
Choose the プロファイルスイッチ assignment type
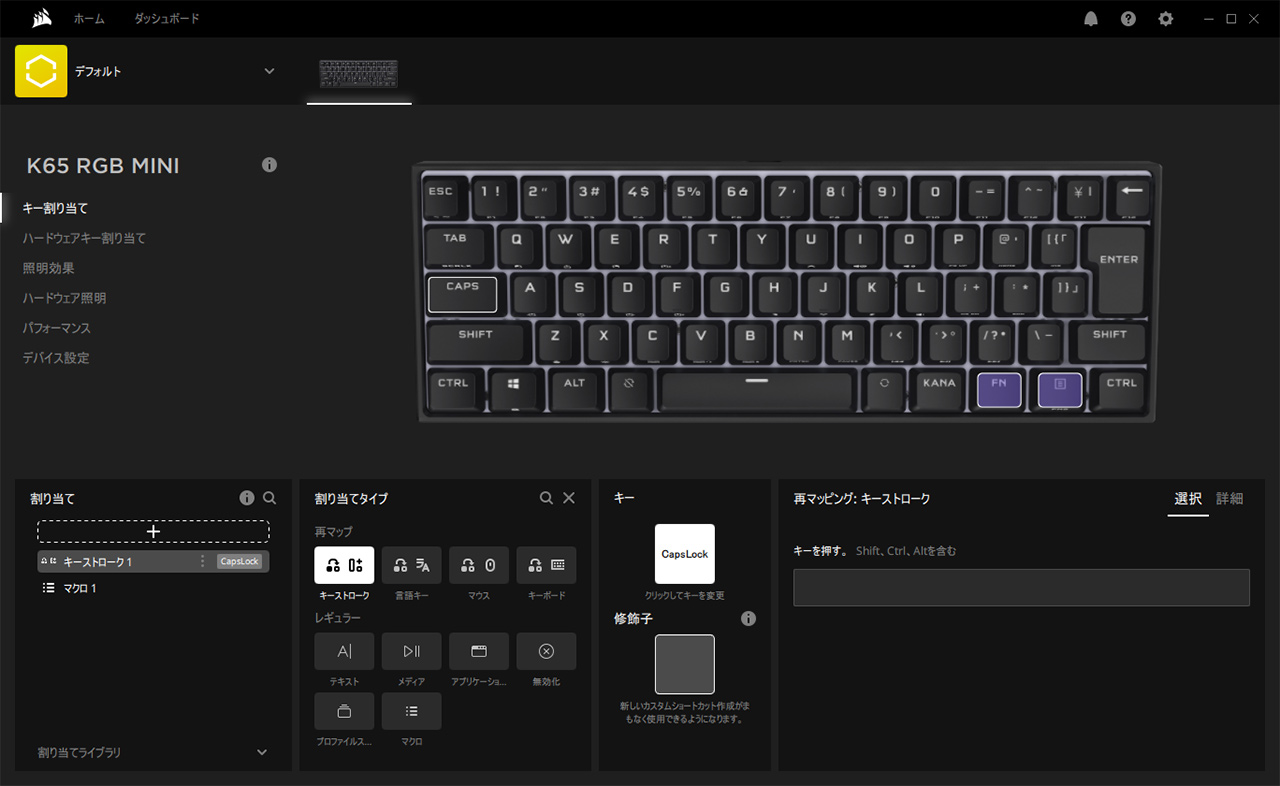click(x=344, y=711)
